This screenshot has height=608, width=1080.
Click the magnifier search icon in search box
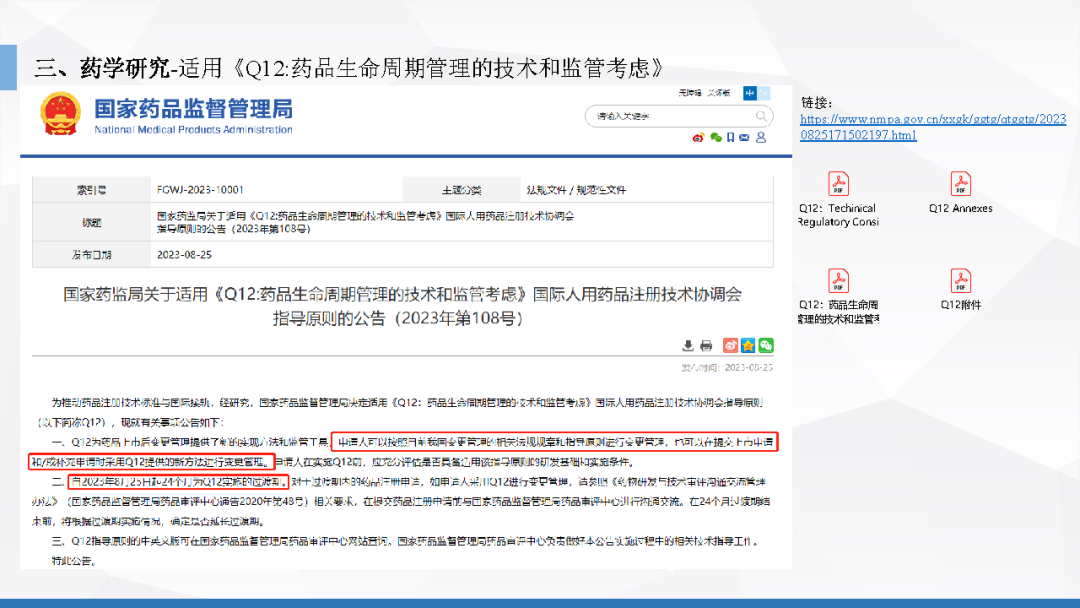pyautogui.click(x=762, y=116)
